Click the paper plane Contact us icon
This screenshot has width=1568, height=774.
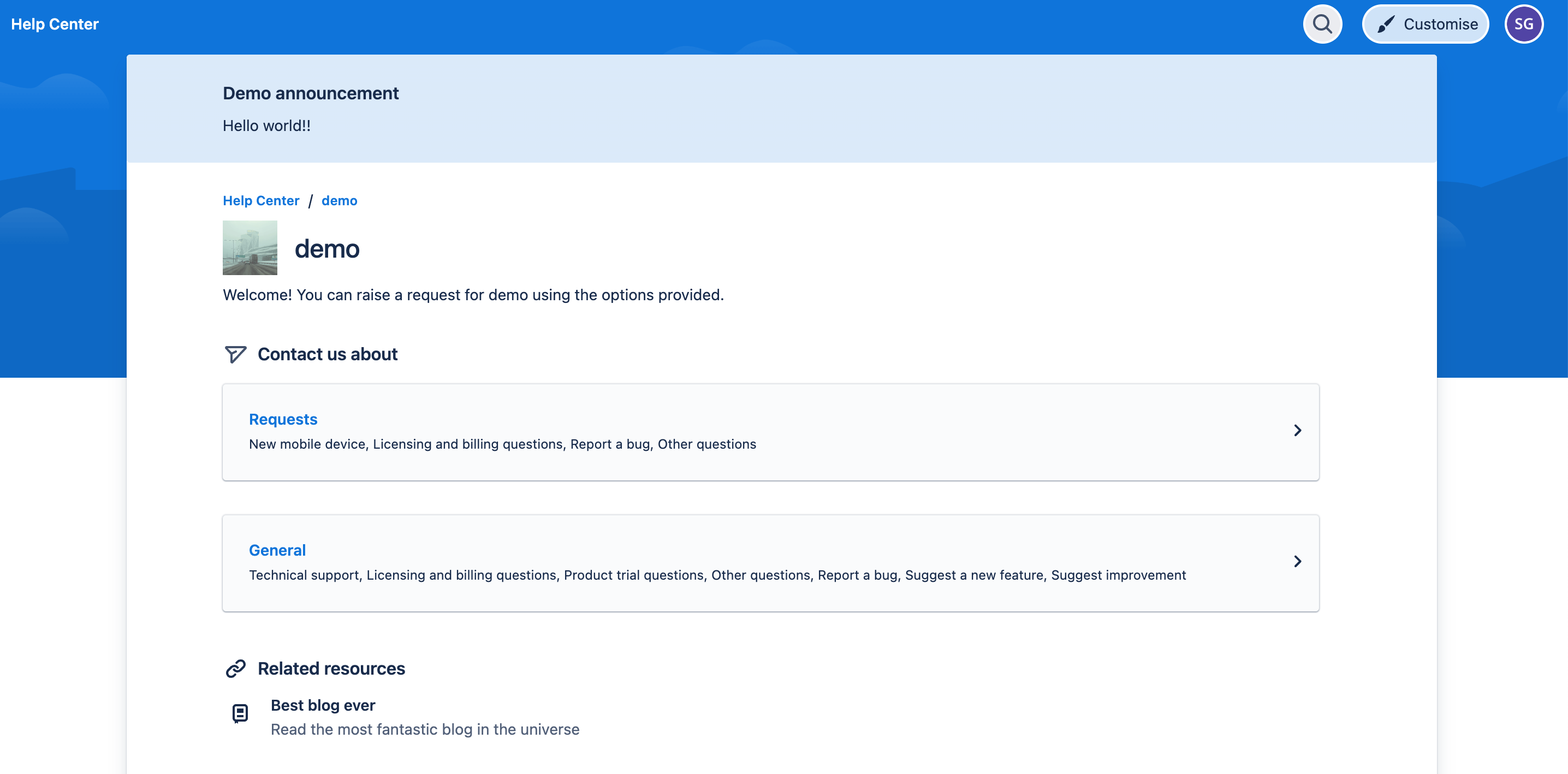pos(235,354)
